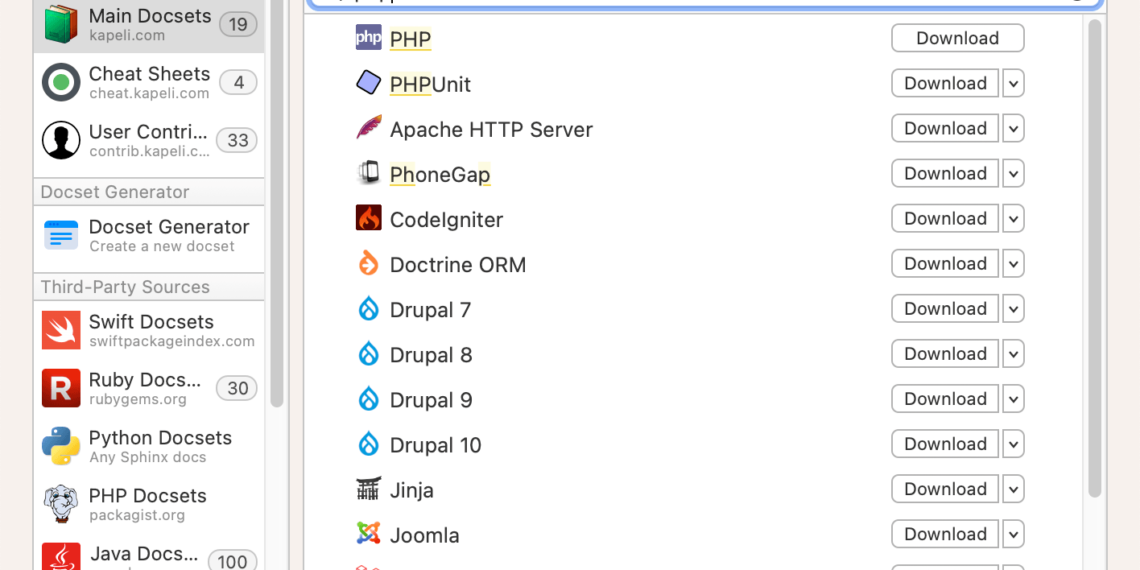Viewport: 1140px width, 570px height.
Task: Click the sidebar vertical scrollbar
Action: [x=276, y=204]
